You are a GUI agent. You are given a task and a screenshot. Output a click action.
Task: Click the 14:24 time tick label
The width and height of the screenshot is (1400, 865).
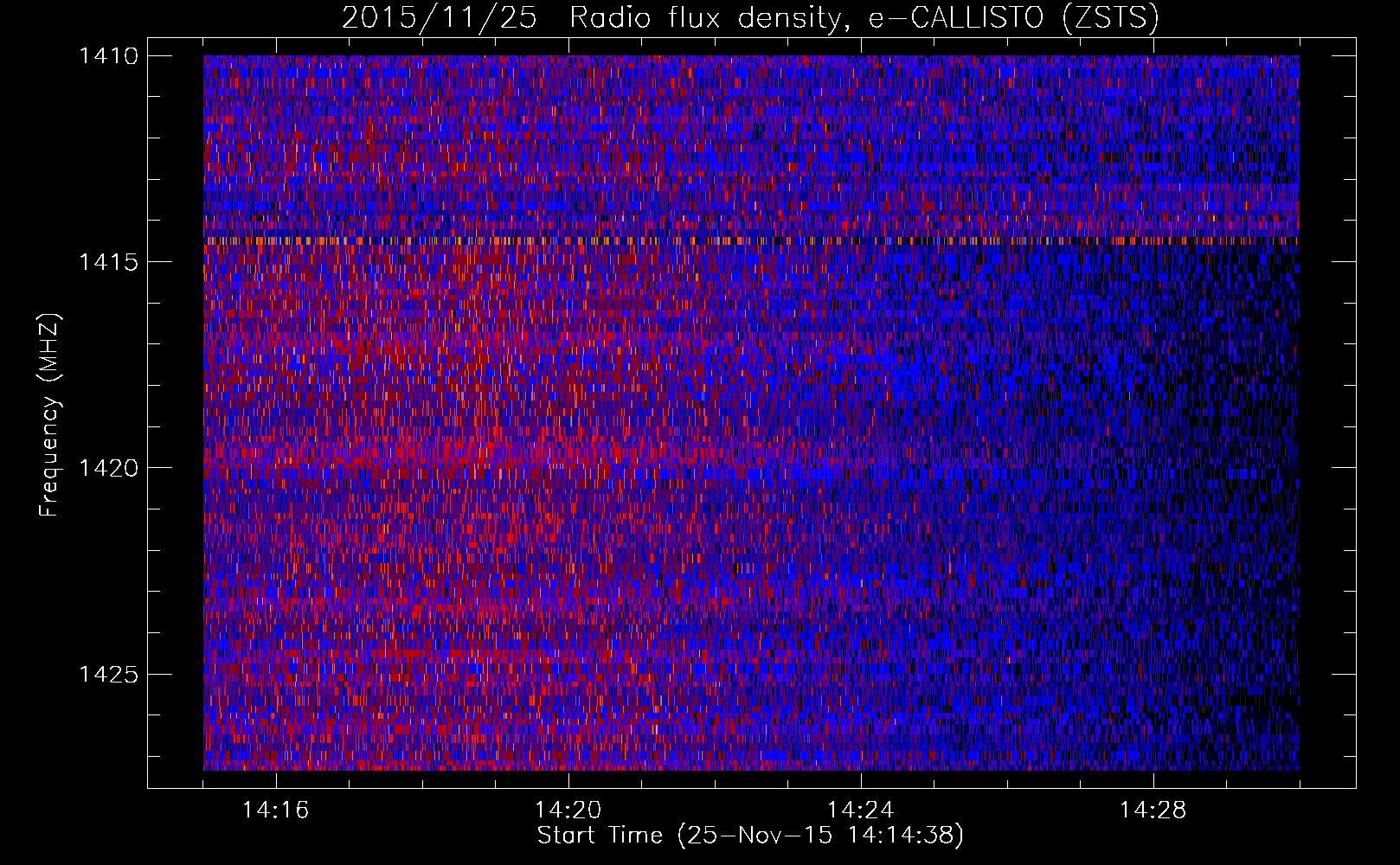pos(861,811)
